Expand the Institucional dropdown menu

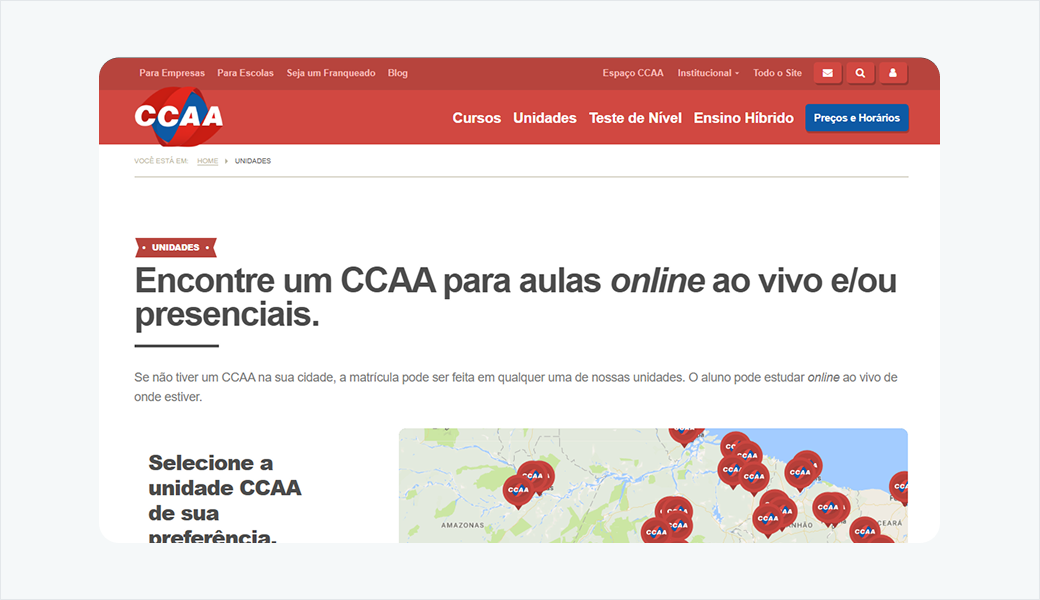[x=708, y=73]
